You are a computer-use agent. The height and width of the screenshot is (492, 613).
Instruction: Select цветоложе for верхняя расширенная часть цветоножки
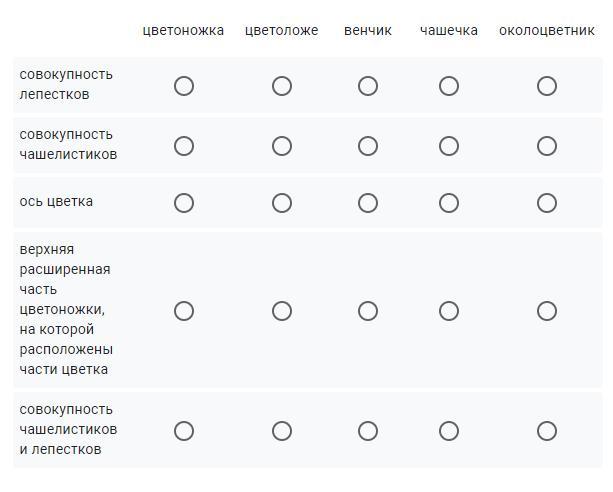click(x=281, y=311)
